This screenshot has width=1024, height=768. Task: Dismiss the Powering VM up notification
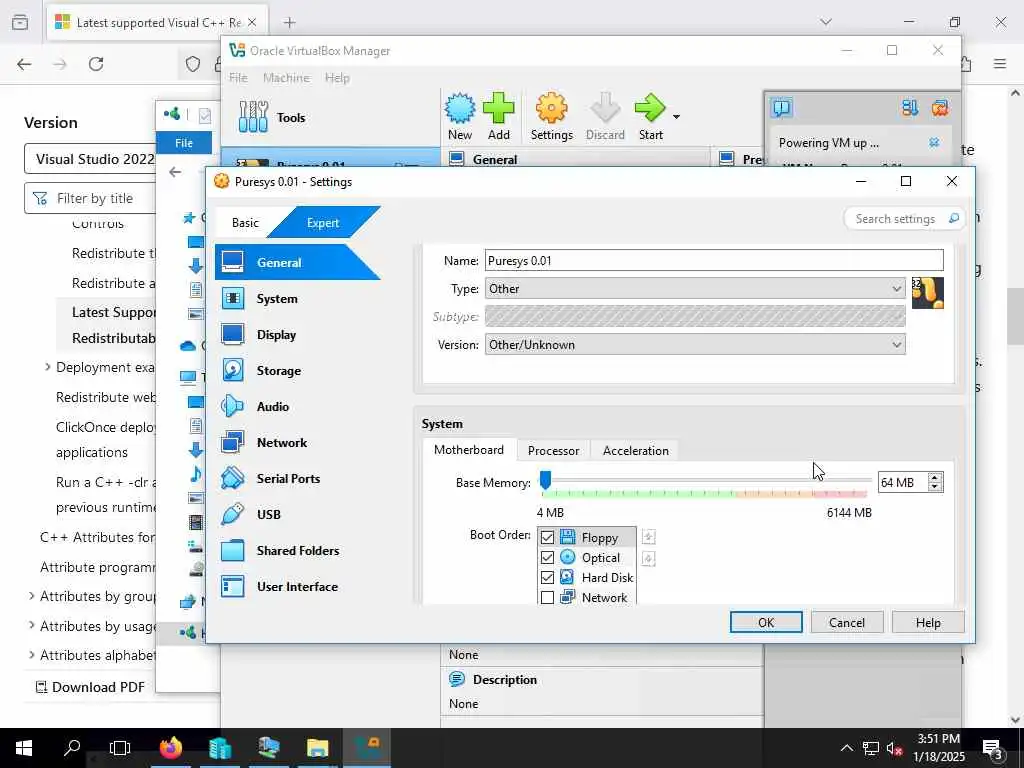pyautogui.click(x=934, y=142)
